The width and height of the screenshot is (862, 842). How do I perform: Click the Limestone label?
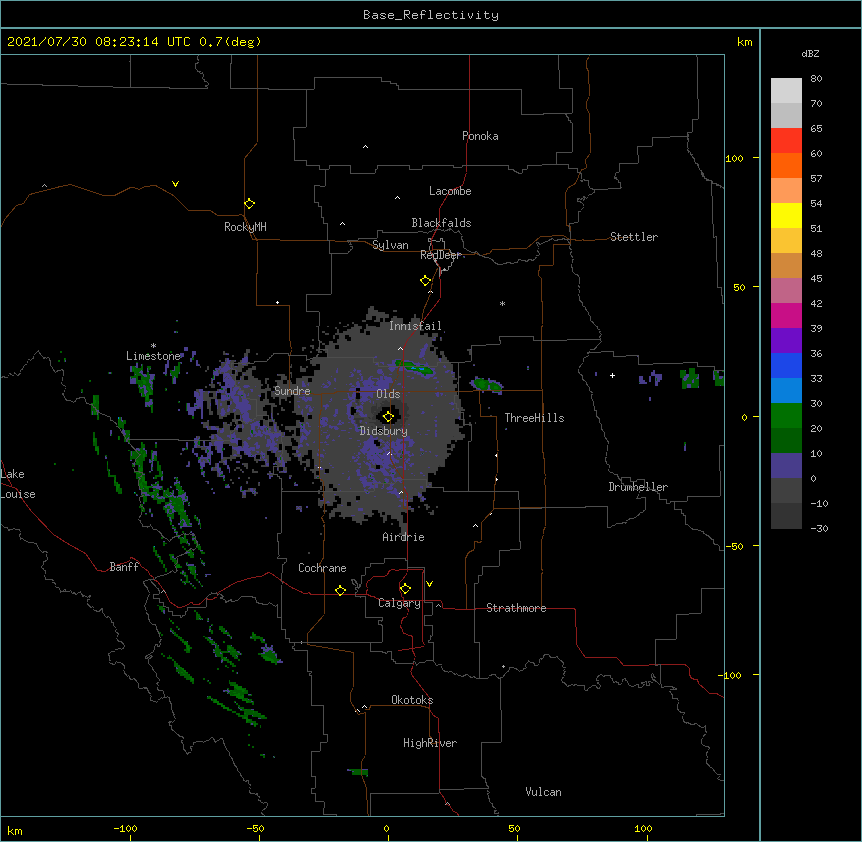point(153,356)
